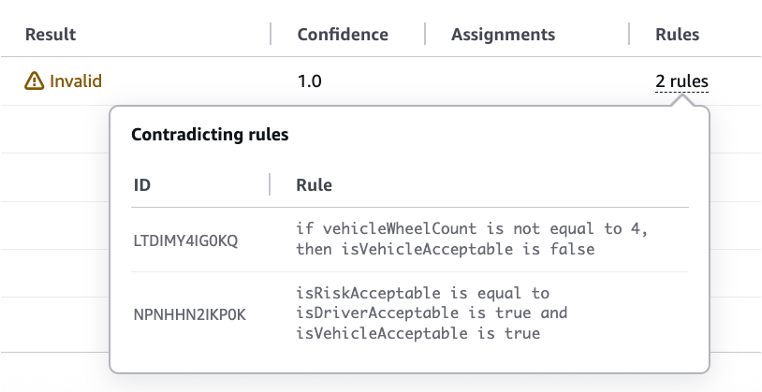
Task: Click the Contradicting rules popover title
Action: coord(210,134)
